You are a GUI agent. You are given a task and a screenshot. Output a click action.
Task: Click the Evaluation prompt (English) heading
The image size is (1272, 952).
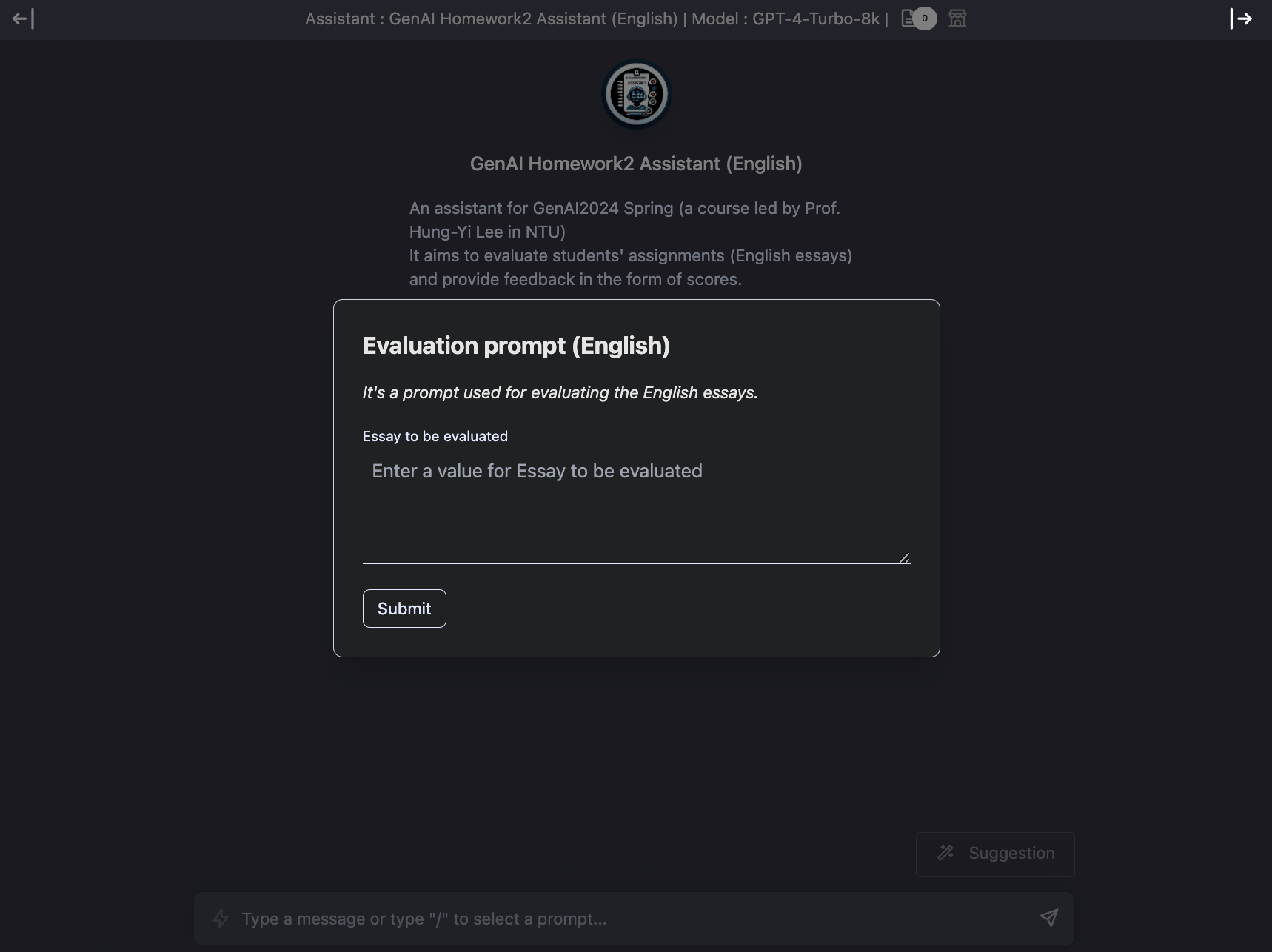coord(516,346)
